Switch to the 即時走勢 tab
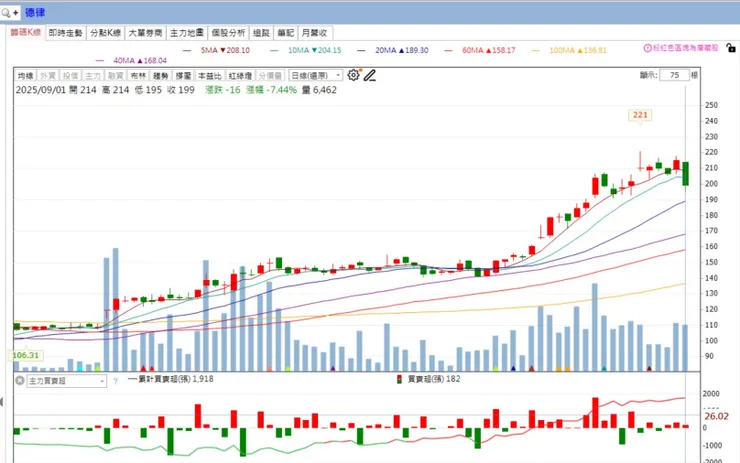The width and height of the screenshot is (740, 463). tap(66, 33)
